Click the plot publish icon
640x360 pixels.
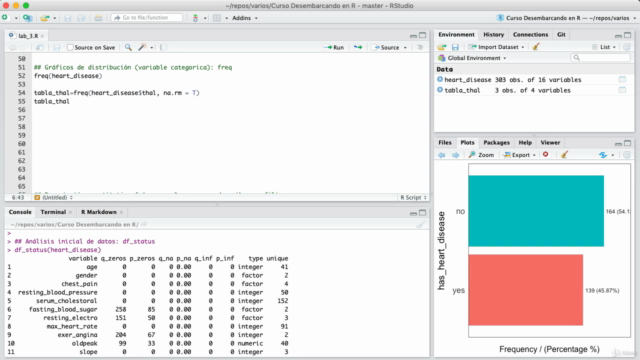point(603,155)
